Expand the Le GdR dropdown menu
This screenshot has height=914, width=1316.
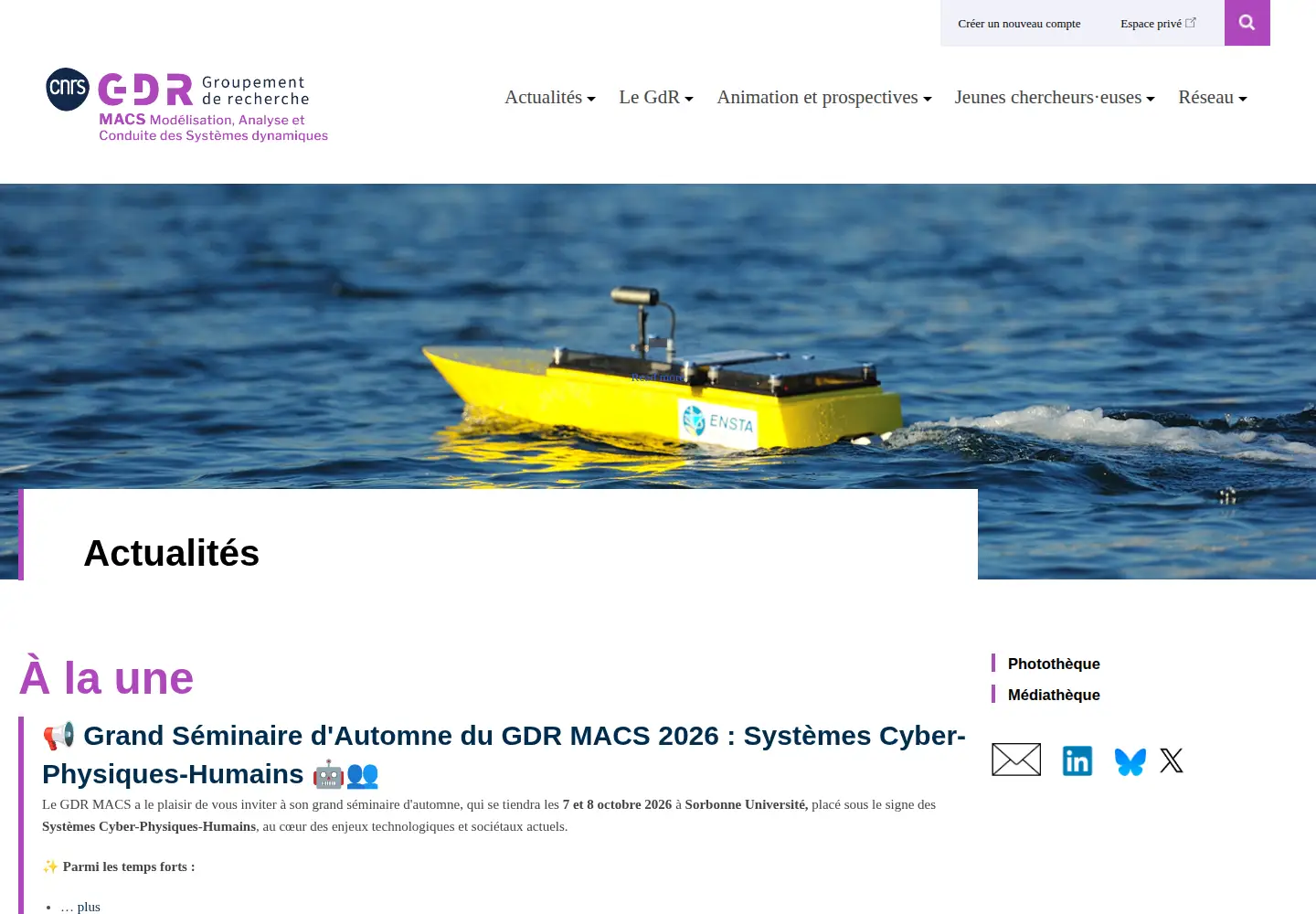point(656,97)
